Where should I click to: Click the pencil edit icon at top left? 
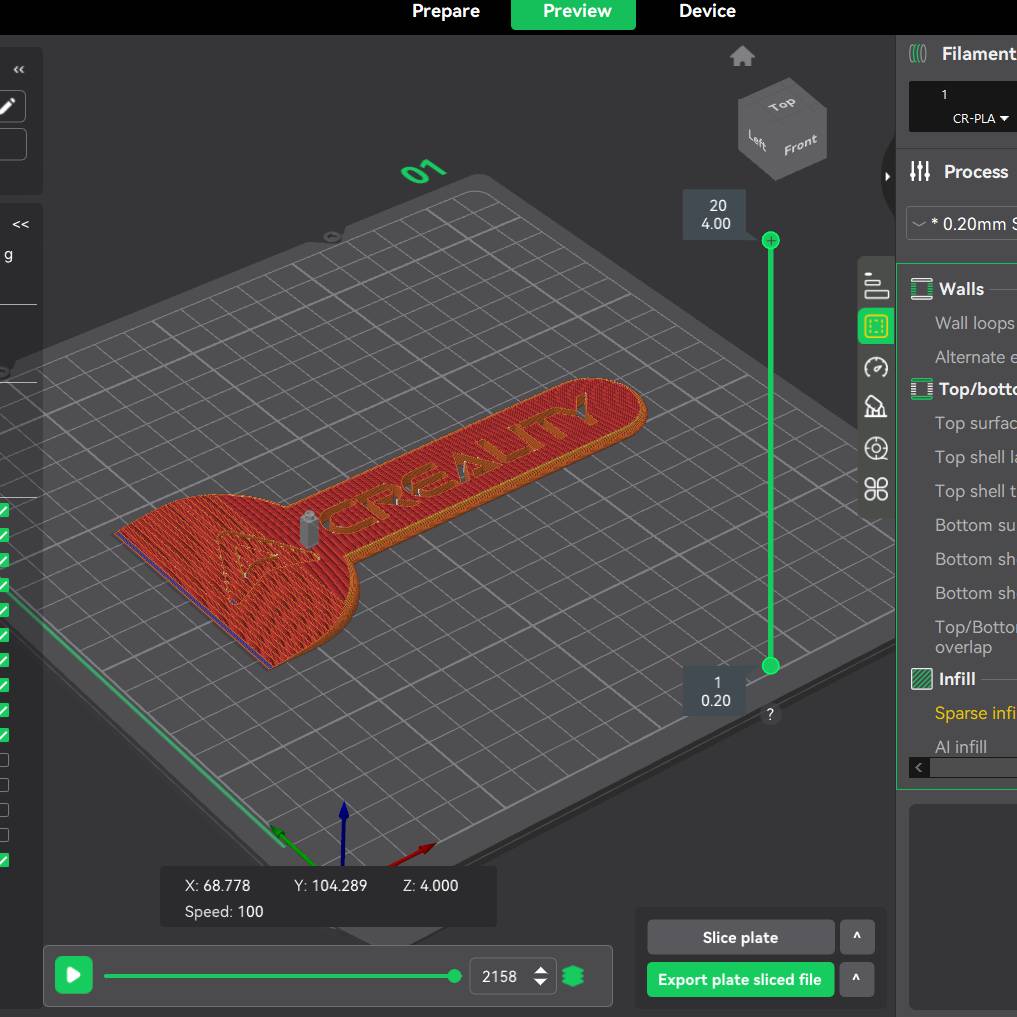[8, 106]
